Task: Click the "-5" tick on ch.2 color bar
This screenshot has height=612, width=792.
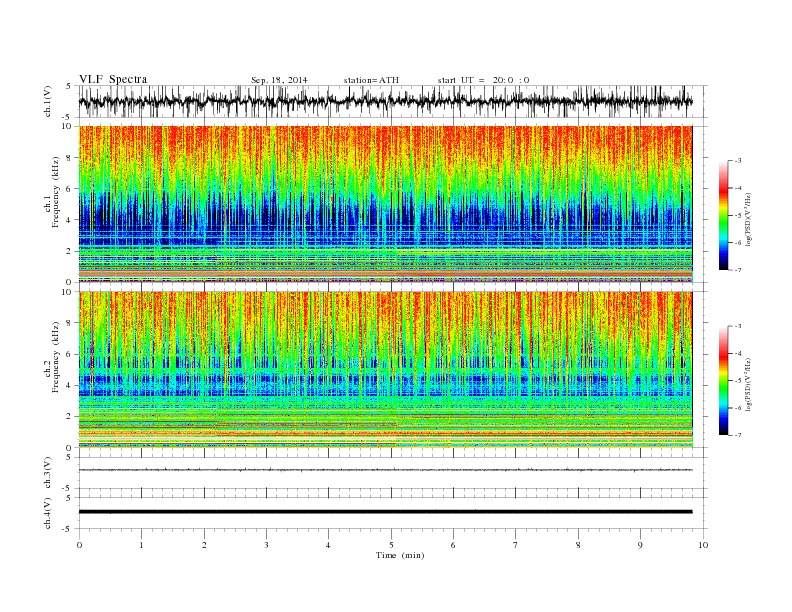Action: (x=737, y=381)
